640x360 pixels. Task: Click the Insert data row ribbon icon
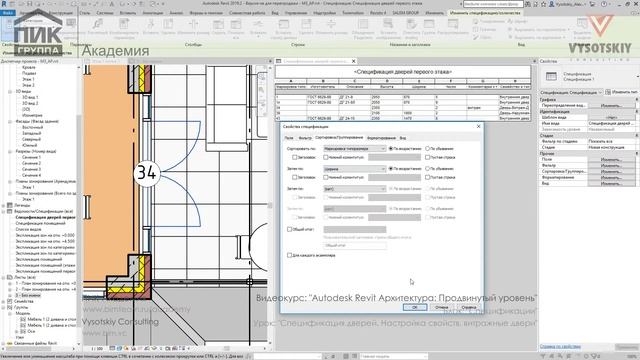[x=283, y=24]
